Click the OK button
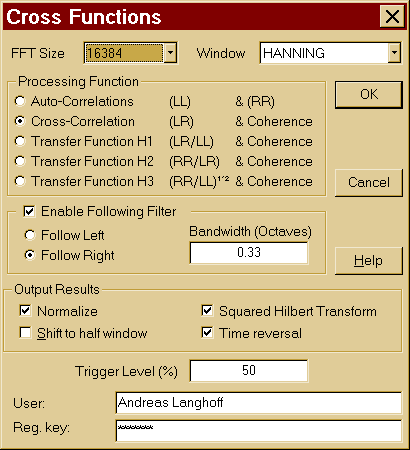The height and width of the screenshot is (450, 410). click(x=369, y=95)
